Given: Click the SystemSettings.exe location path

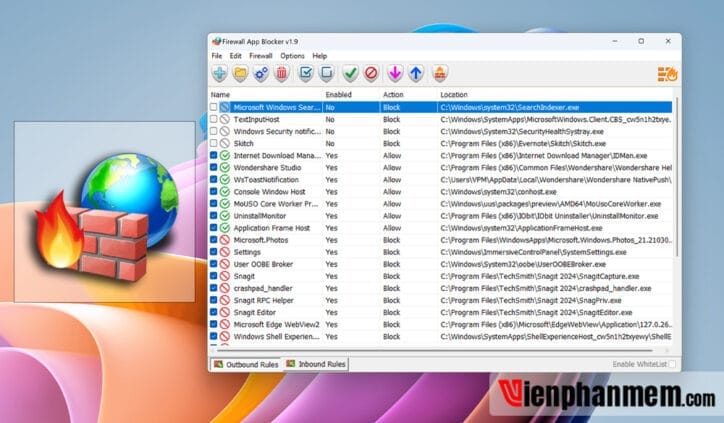Looking at the screenshot, I should tap(533, 252).
